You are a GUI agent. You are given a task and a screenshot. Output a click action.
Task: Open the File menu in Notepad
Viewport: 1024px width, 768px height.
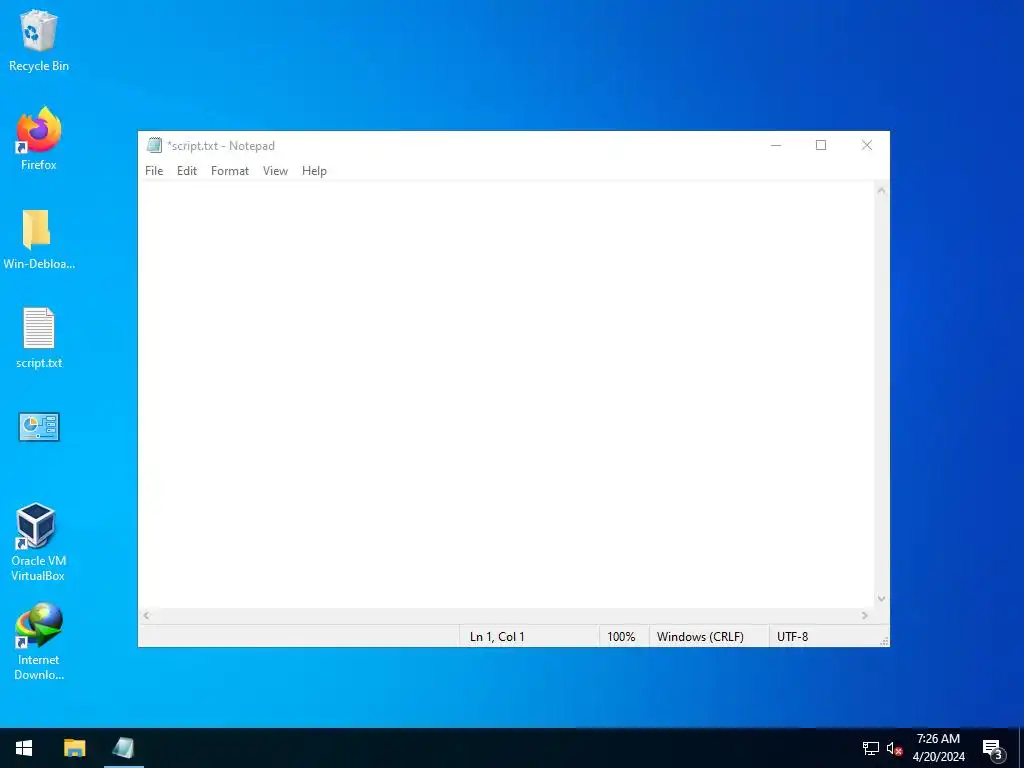pos(154,170)
